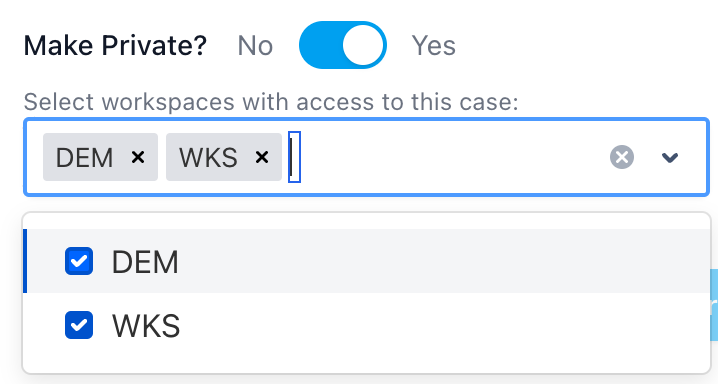
Task: Click the WKS tag label in the field
Action: coord(208,158)
